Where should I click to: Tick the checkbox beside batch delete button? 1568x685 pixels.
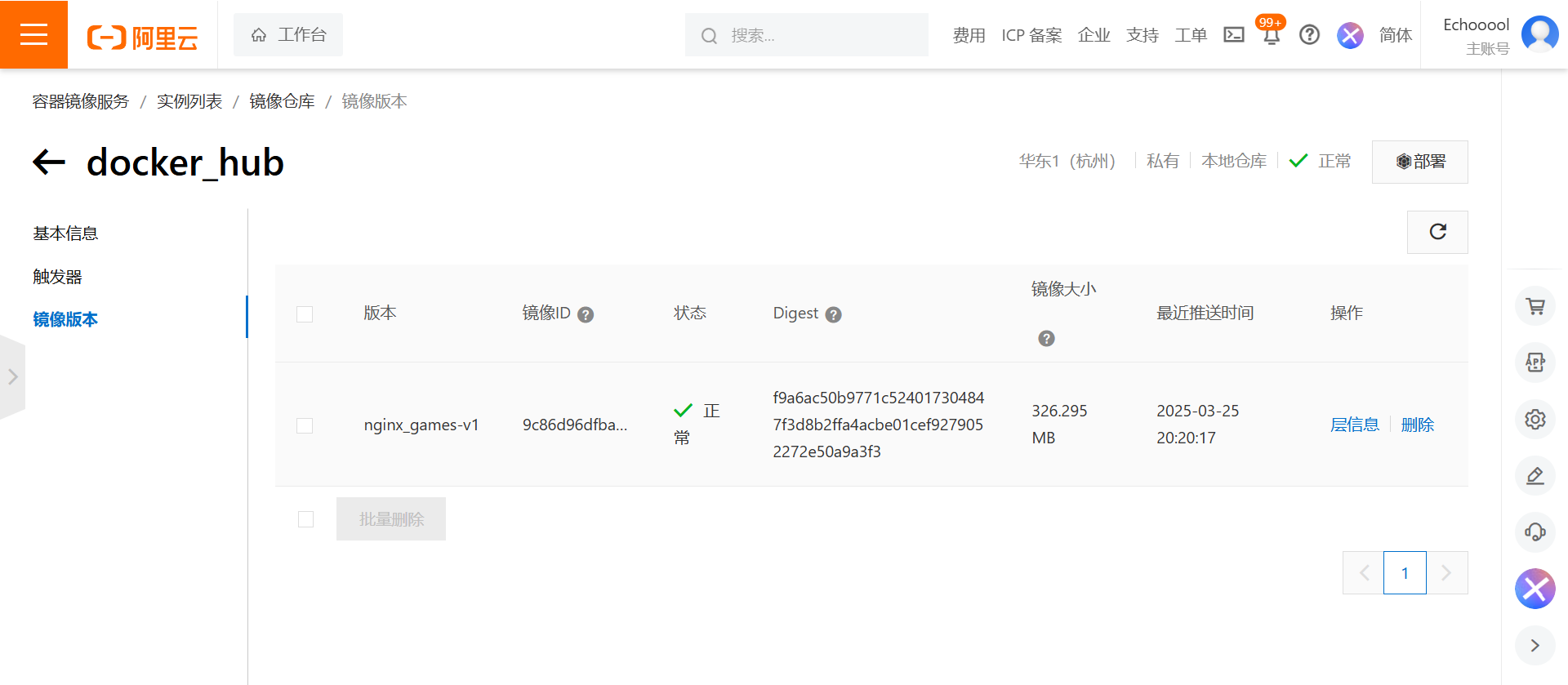(305, 519)
